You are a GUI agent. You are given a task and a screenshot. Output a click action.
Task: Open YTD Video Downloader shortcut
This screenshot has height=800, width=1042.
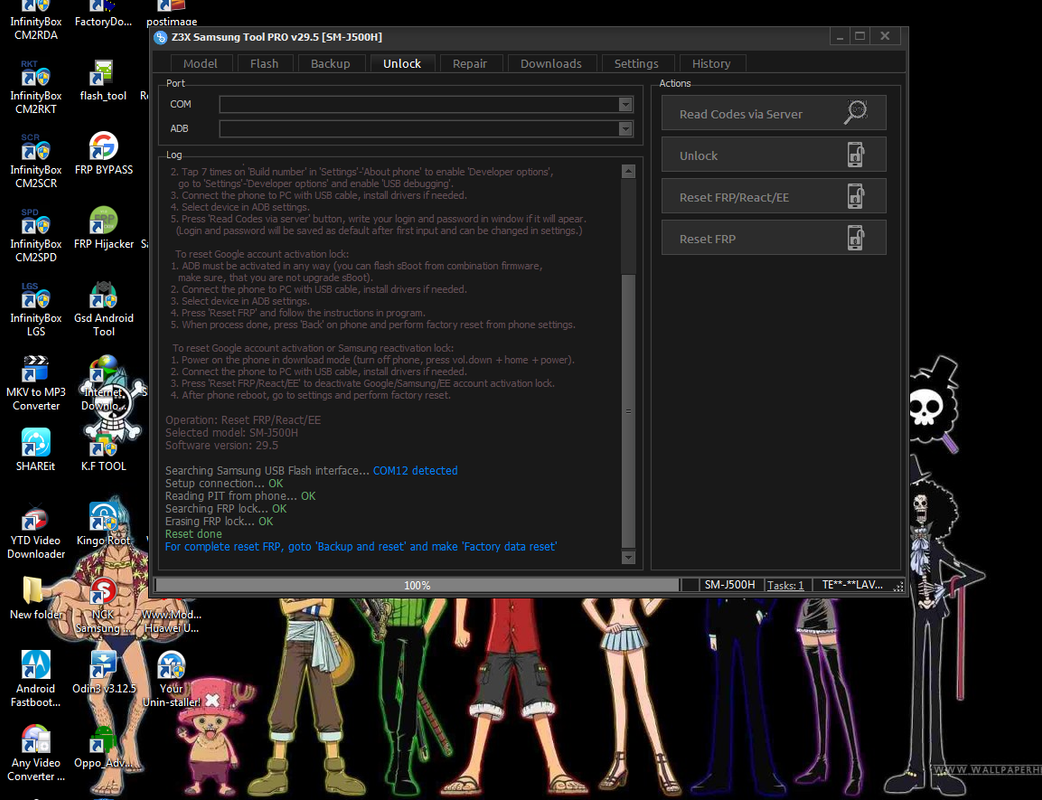coord(36,532)
